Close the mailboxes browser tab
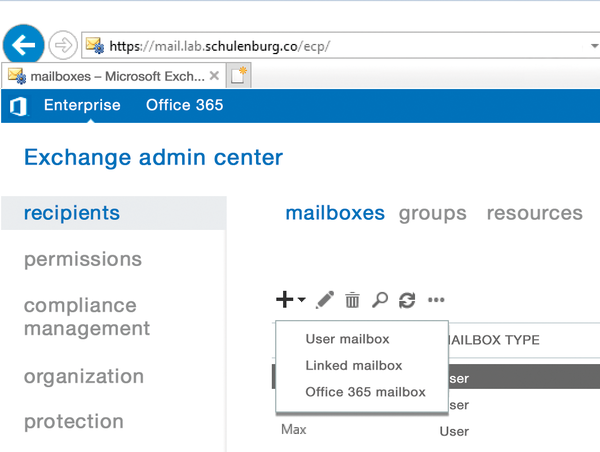Viewport: 600px width, 452px height. 214,76
